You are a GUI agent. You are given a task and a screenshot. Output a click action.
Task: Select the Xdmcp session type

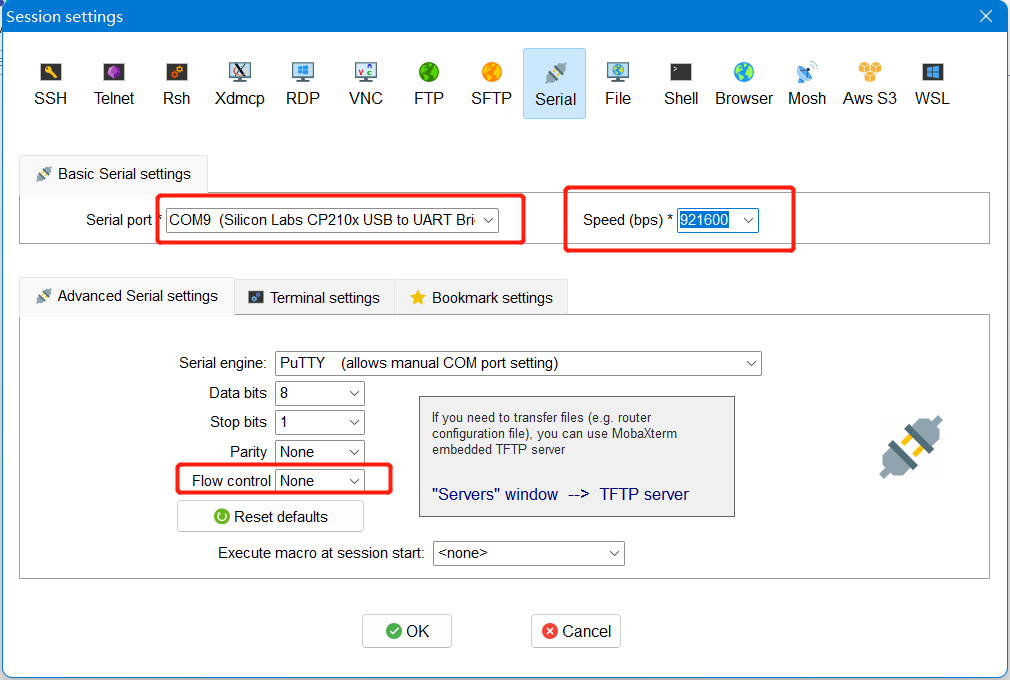pyautogui.click(x=240, y=84)
